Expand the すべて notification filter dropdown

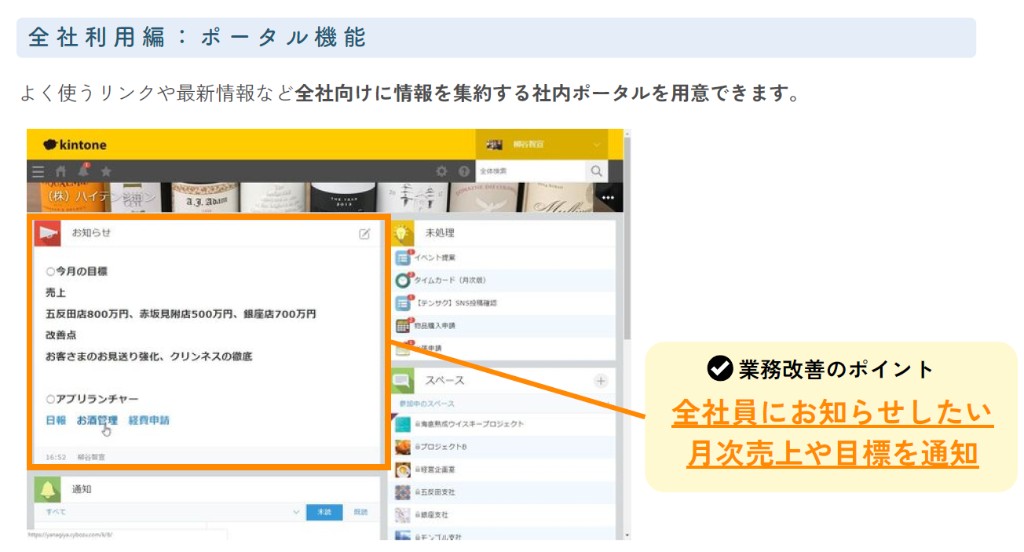click(x=296, y=512)
